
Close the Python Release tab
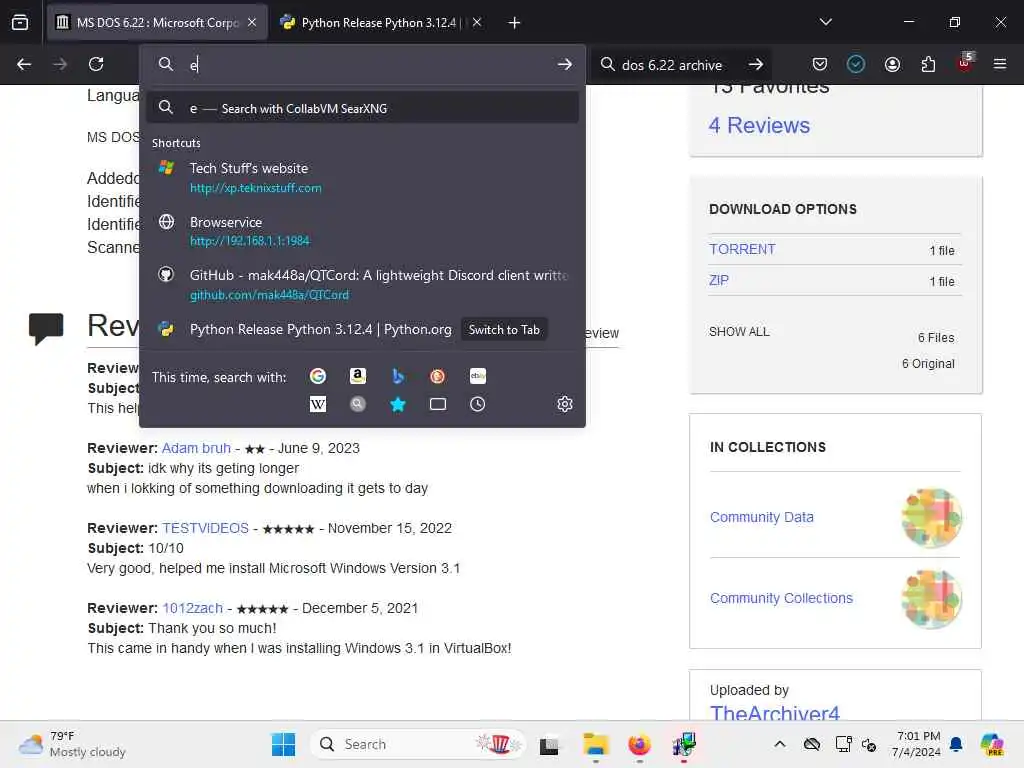477,22
